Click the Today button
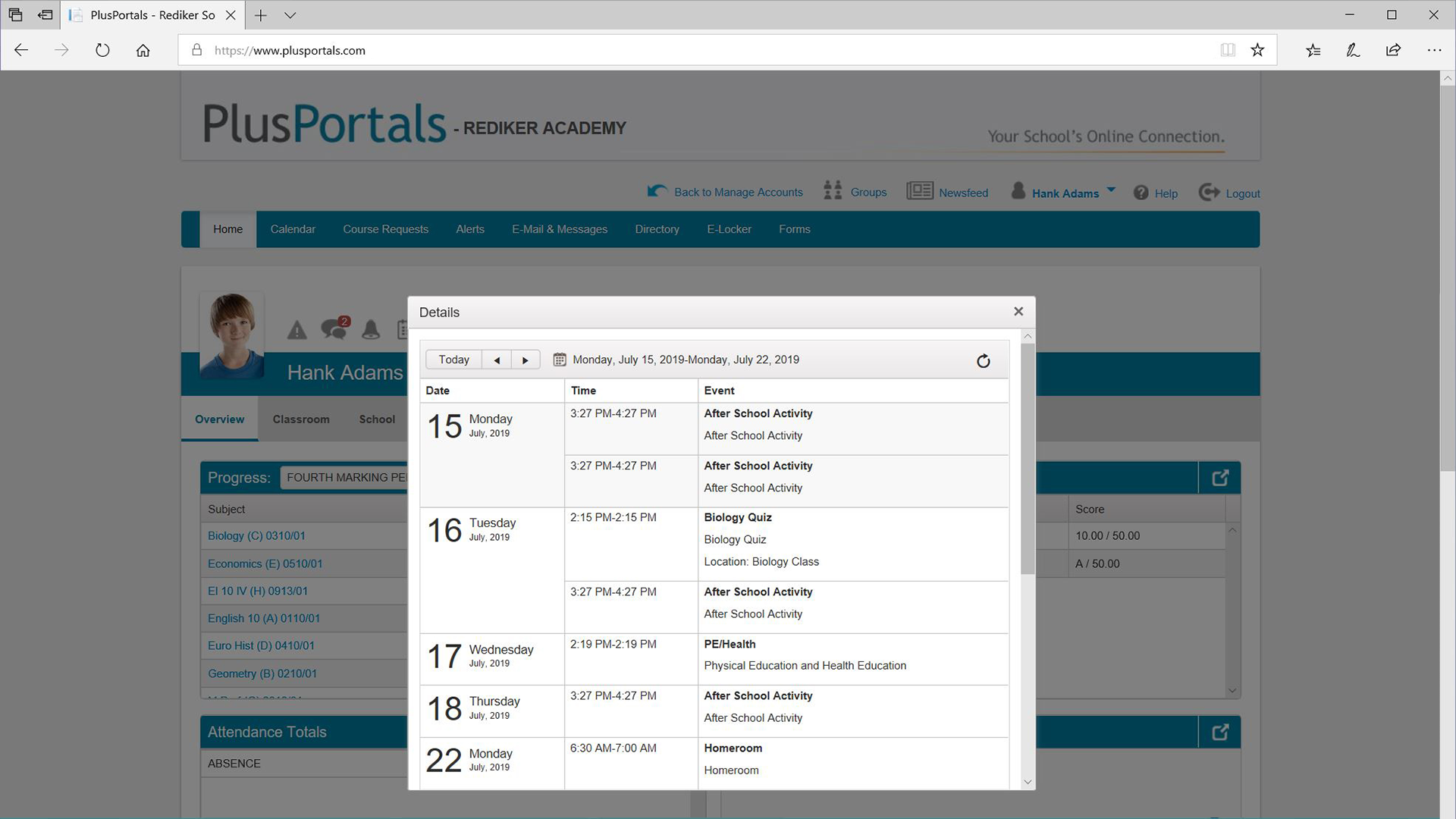 coord(453,360)
